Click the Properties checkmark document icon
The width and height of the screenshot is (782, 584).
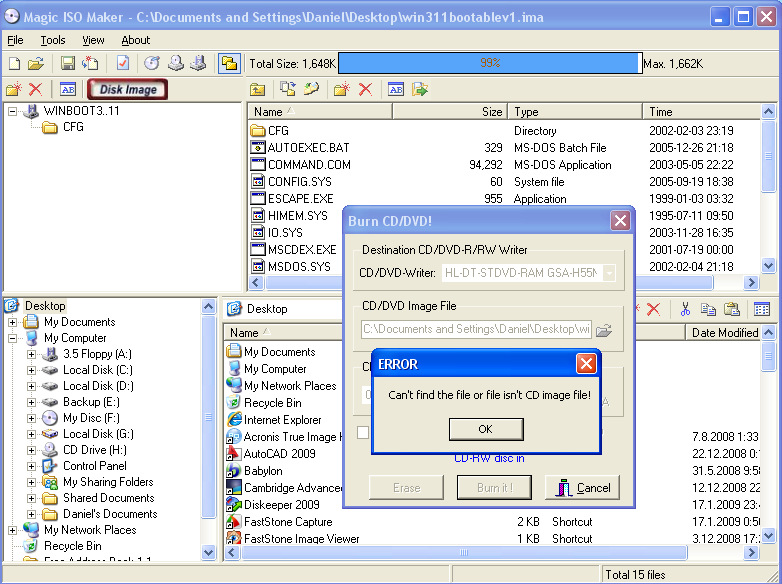(123, 64)
